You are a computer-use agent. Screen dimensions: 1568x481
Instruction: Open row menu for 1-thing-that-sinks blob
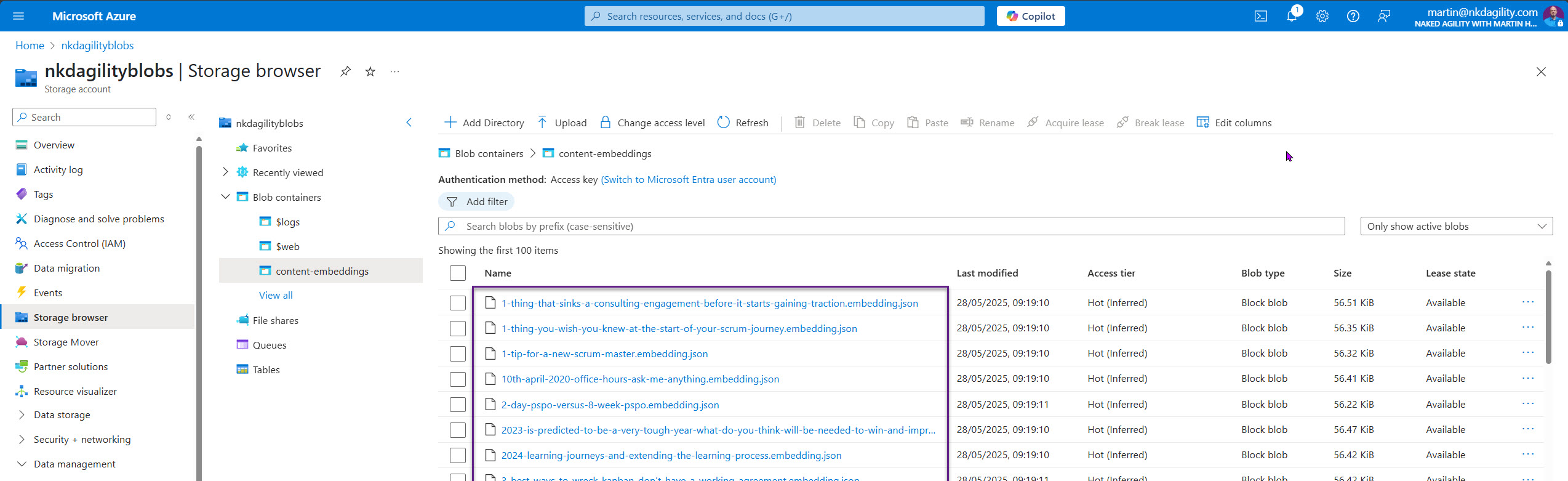click(x=1528, y=302)
